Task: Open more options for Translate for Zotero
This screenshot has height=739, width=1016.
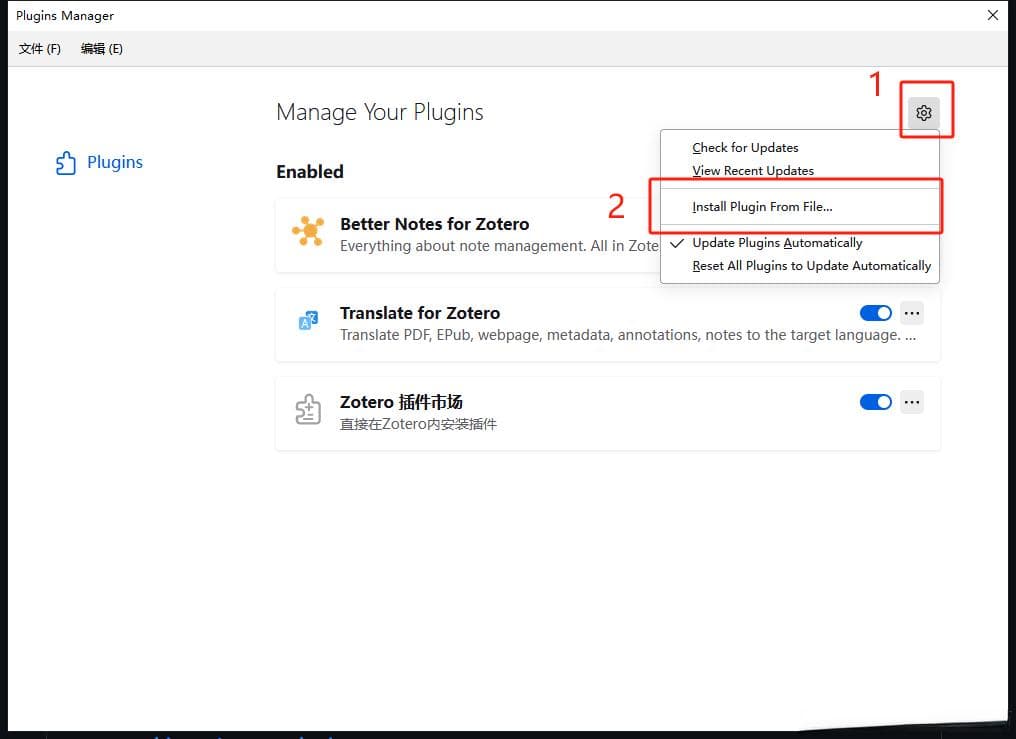Action: [912, 313]
